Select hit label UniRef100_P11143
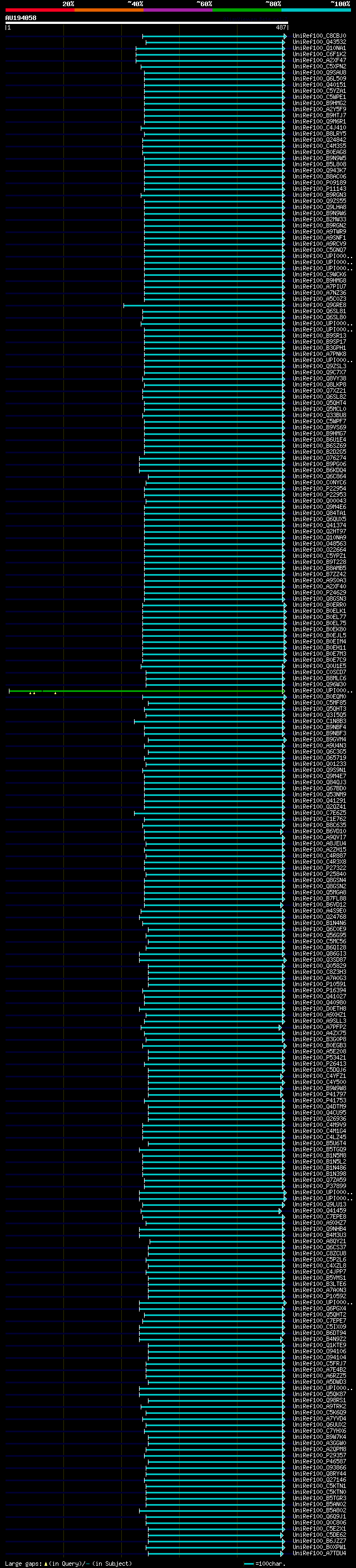Screen dimensions: 356x1568 tap(319, 189)
